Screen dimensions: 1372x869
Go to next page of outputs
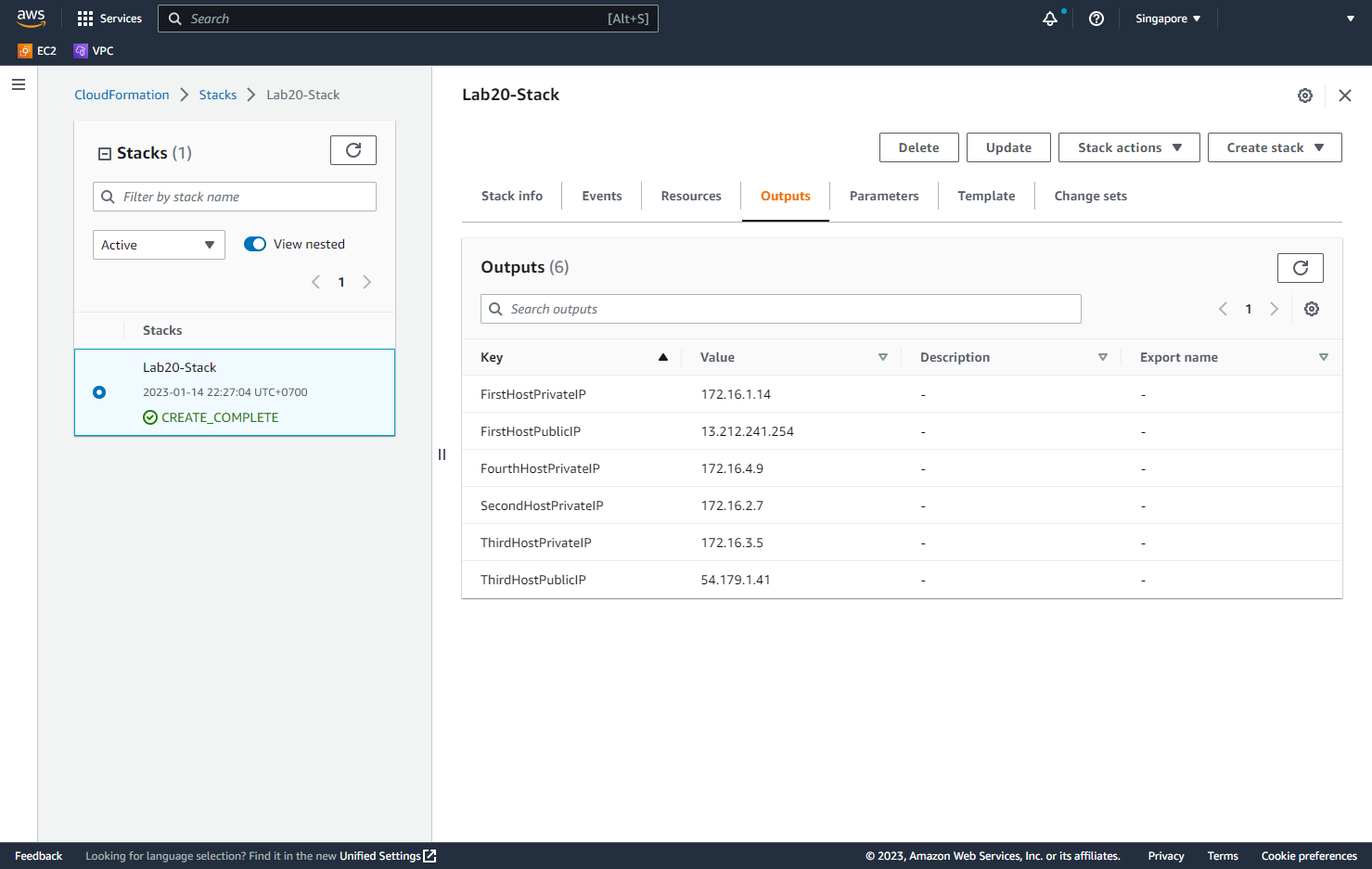tap(1275, 309)
